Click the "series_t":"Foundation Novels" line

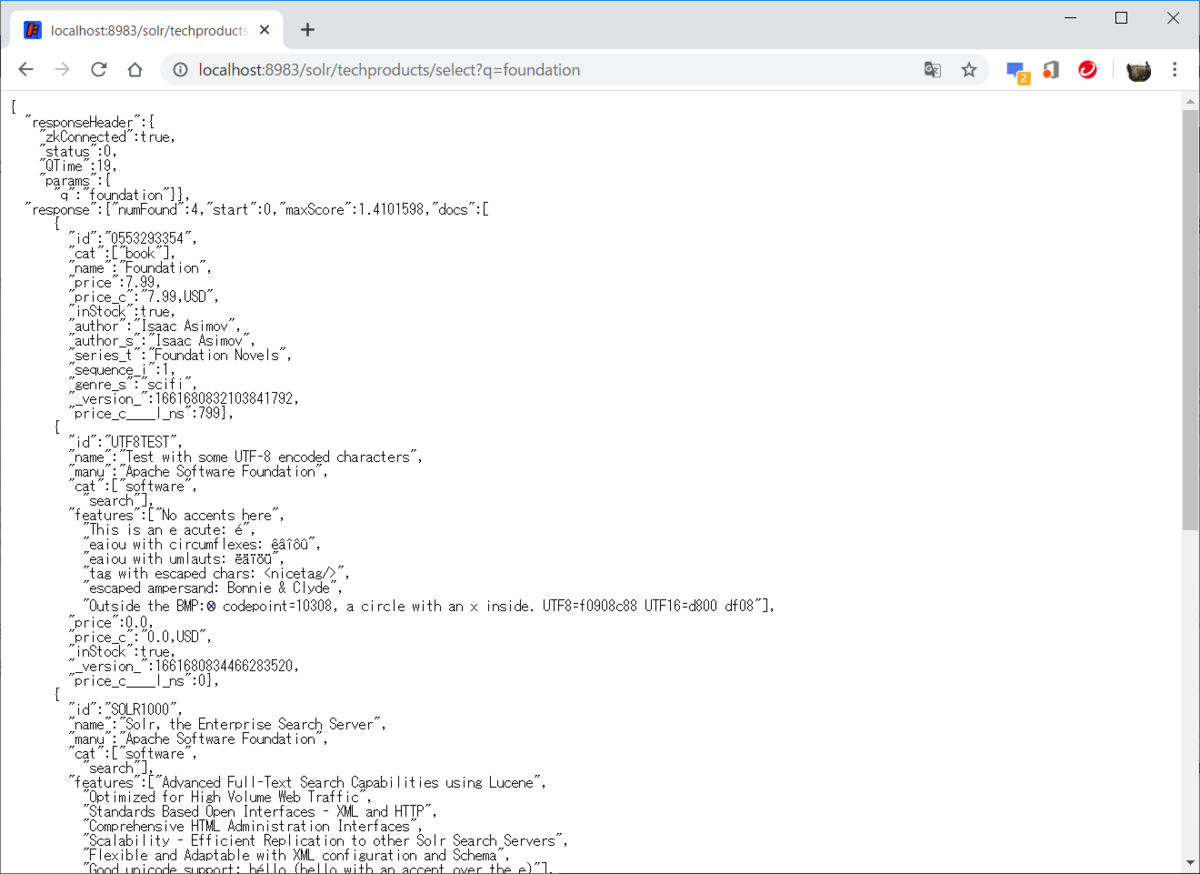point(182,355)
